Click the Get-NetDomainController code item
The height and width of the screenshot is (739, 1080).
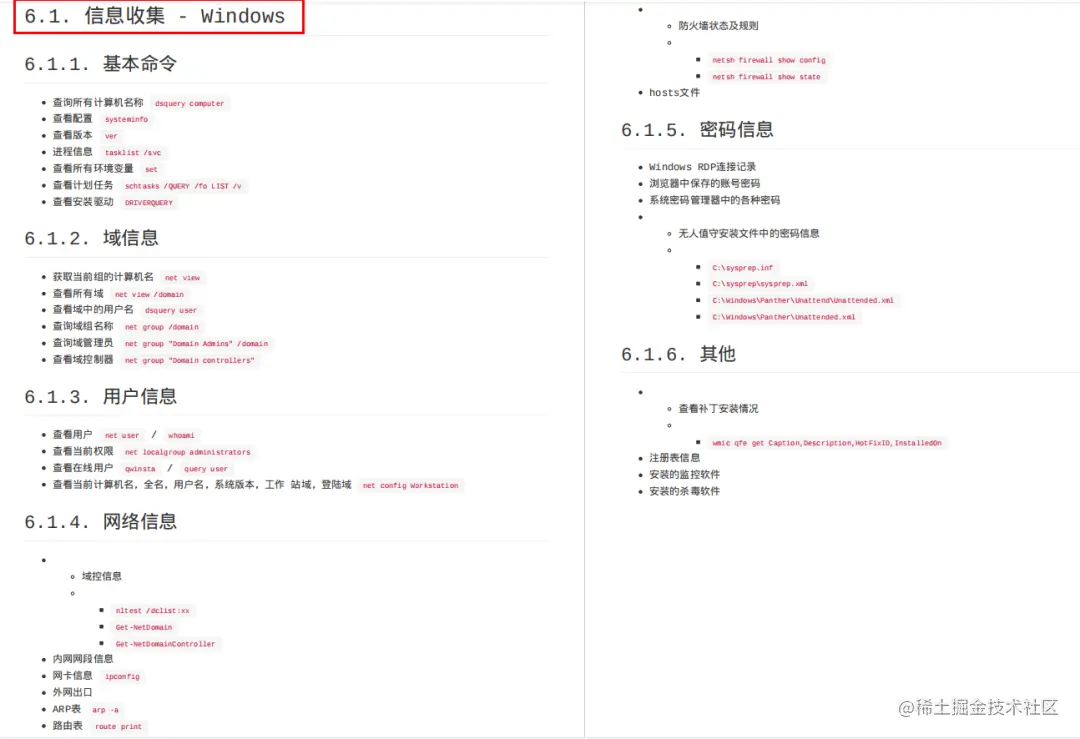[x=165, y=644]
